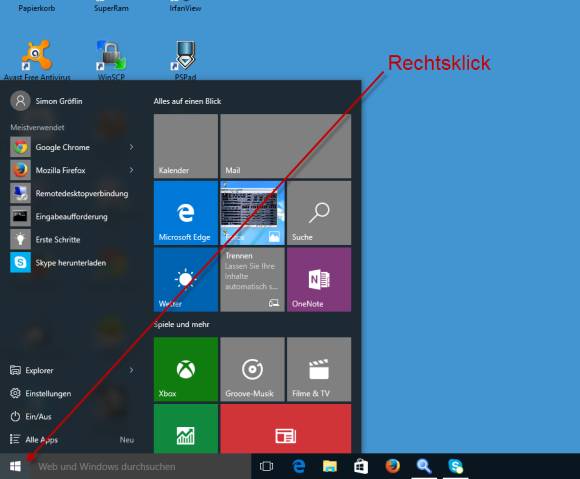Viewport: 580px width, 479px height.
Task: Launch Microsoft Edge from the taskbar
Action: [x=299, y=466]
